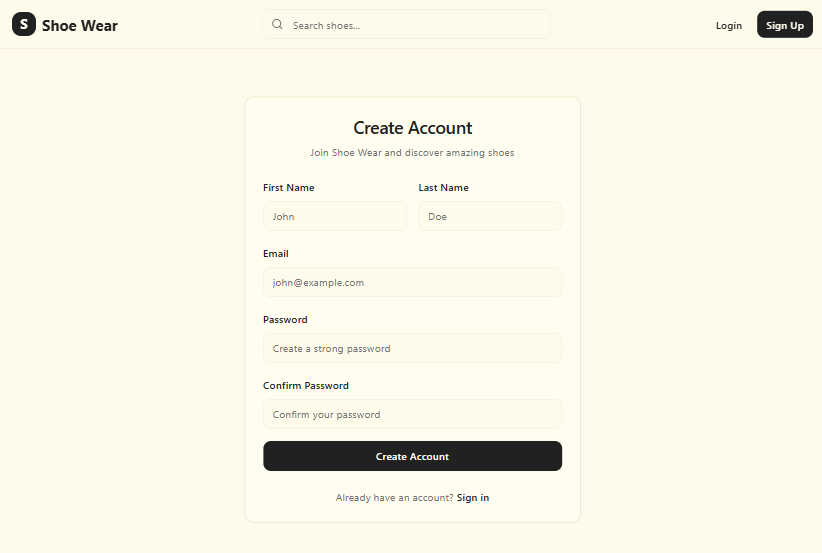Focus the Email address field

(x=412, y=282)
